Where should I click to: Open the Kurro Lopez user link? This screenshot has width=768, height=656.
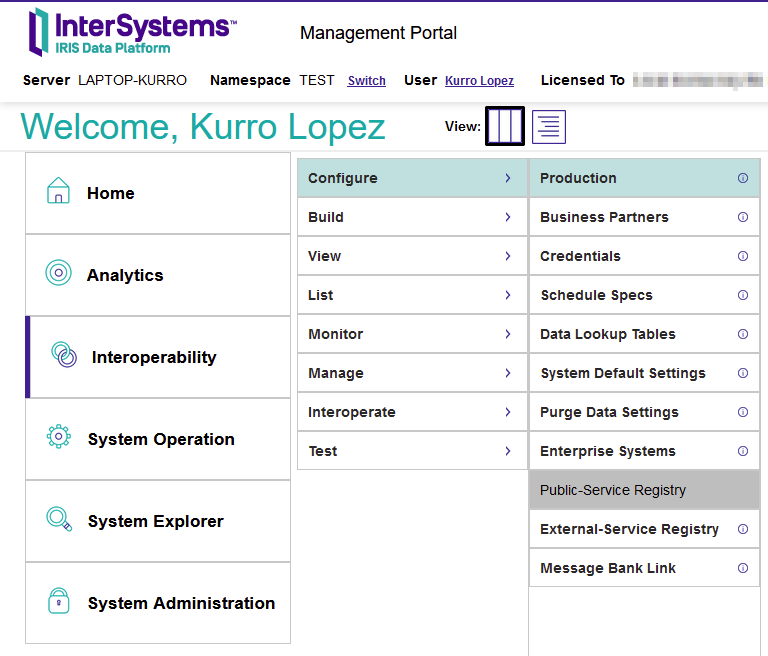pos(479,81)
